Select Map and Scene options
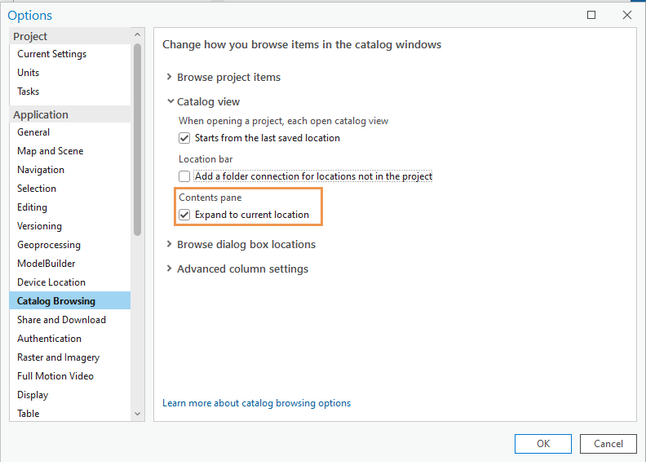The height and width of the screenshot is (462, 646). pyautogui.click(x=50, y=151)
